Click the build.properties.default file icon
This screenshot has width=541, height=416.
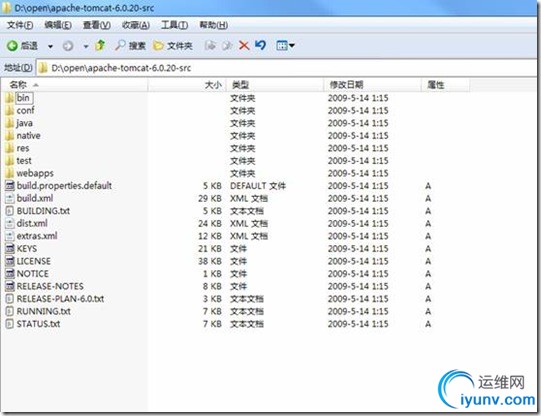10,186
